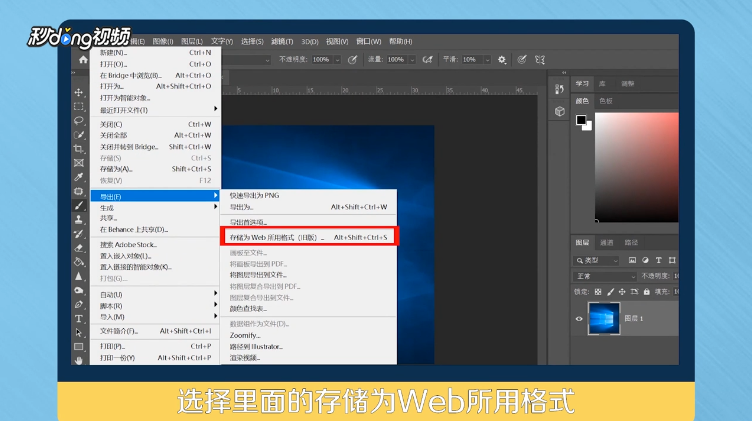752x421 pixels.
Task: Toggle lock all padlock icon
Action: pyautogui.click(x=646, y=292)
